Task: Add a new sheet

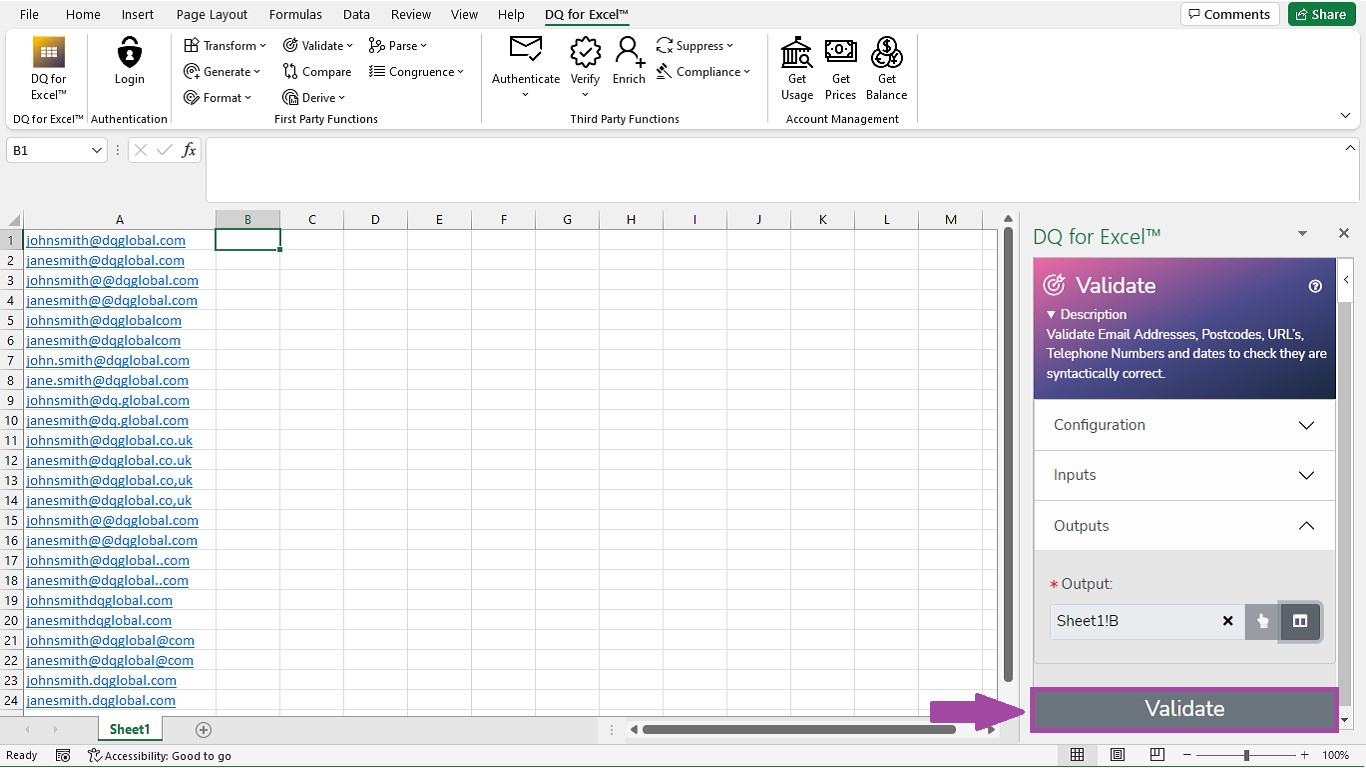Action: click(x=203, y=729)
